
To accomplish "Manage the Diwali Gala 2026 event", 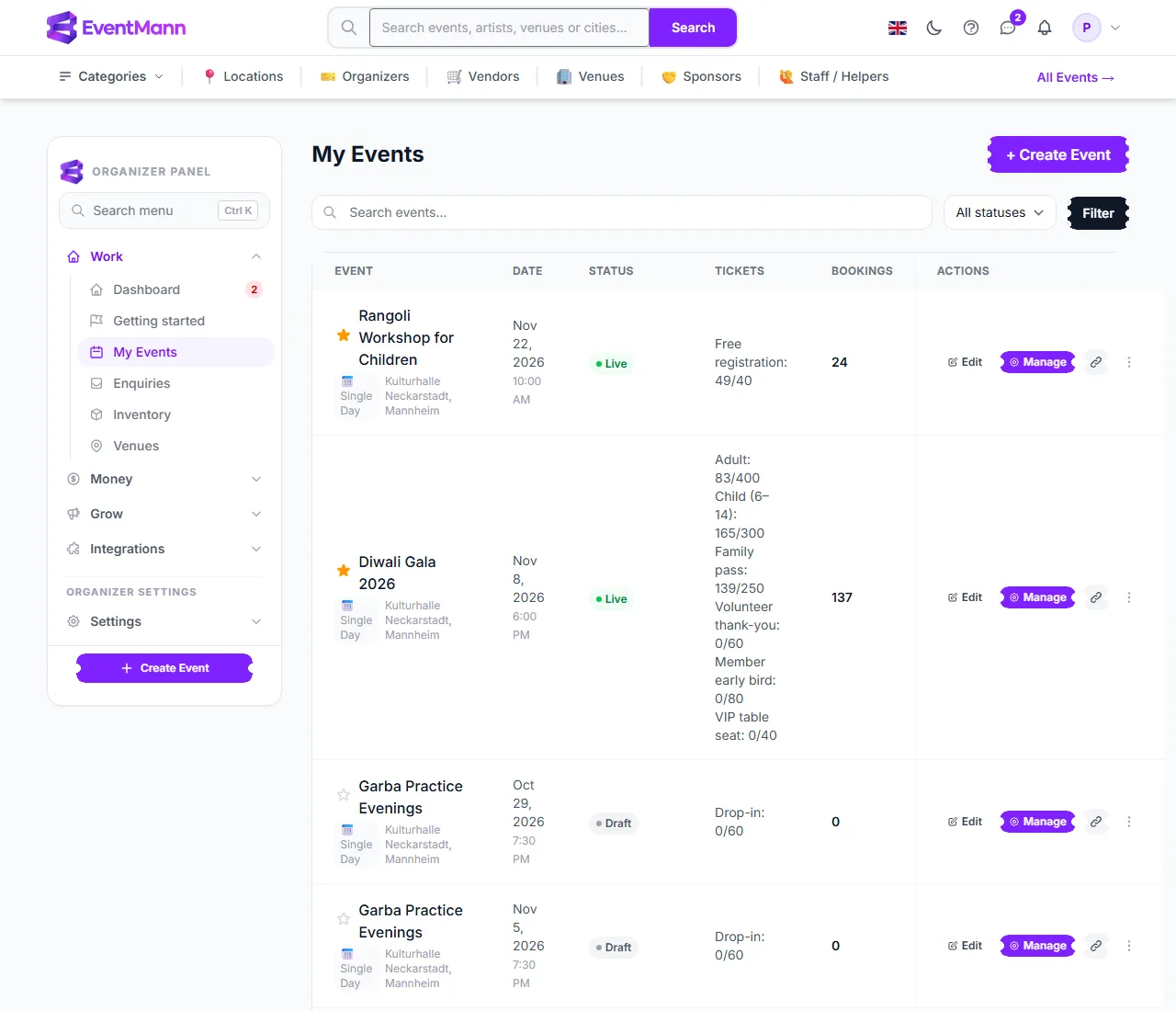I will click(x=1038, y=597).
